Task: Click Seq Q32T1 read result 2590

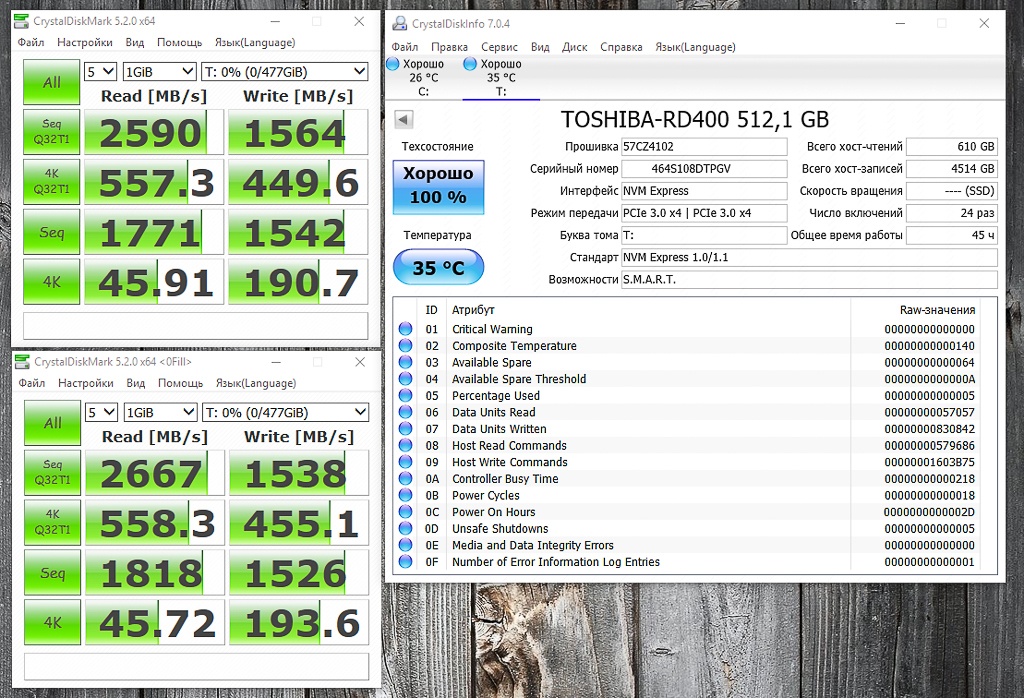Action: (x=153, y=132)
